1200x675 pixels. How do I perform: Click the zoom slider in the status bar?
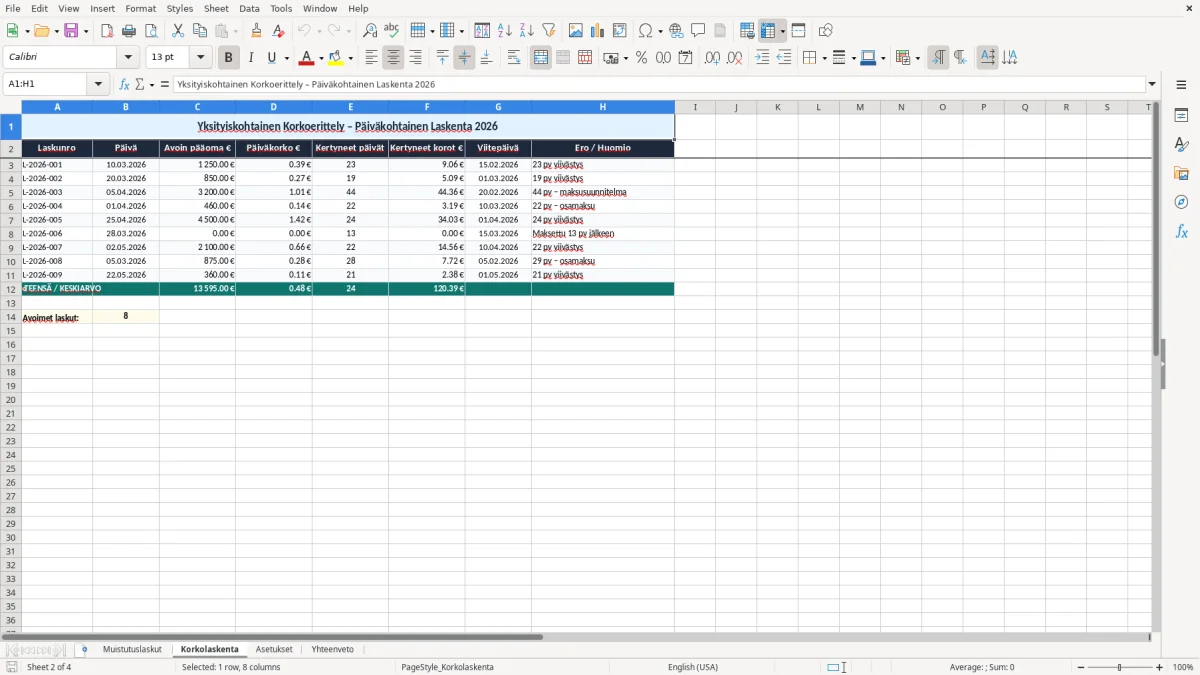1120,667
